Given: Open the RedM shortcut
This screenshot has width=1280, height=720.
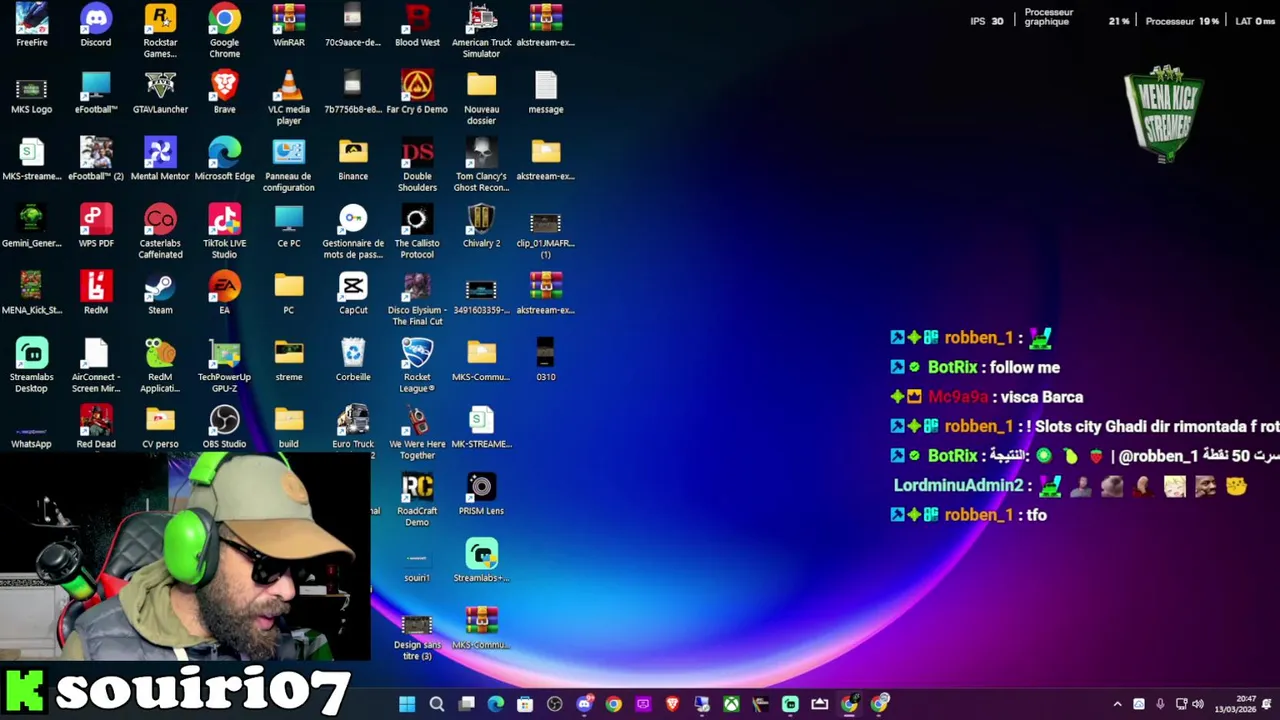Looking at the screenshot, I should pyautogui.click(x=96, y=294).
